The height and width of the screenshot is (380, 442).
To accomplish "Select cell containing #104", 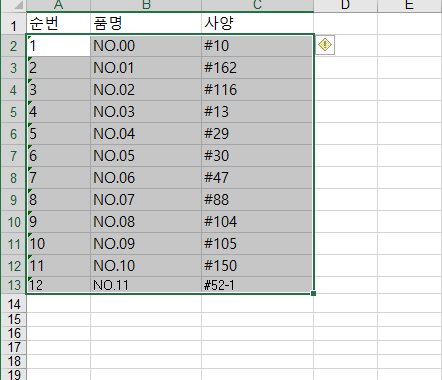I will click(257, 222).
